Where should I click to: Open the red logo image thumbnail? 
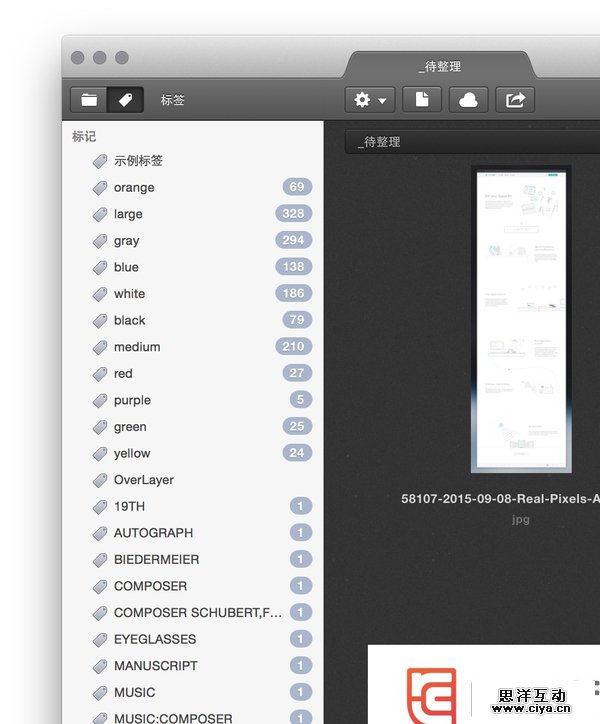[x=484, y=684]
